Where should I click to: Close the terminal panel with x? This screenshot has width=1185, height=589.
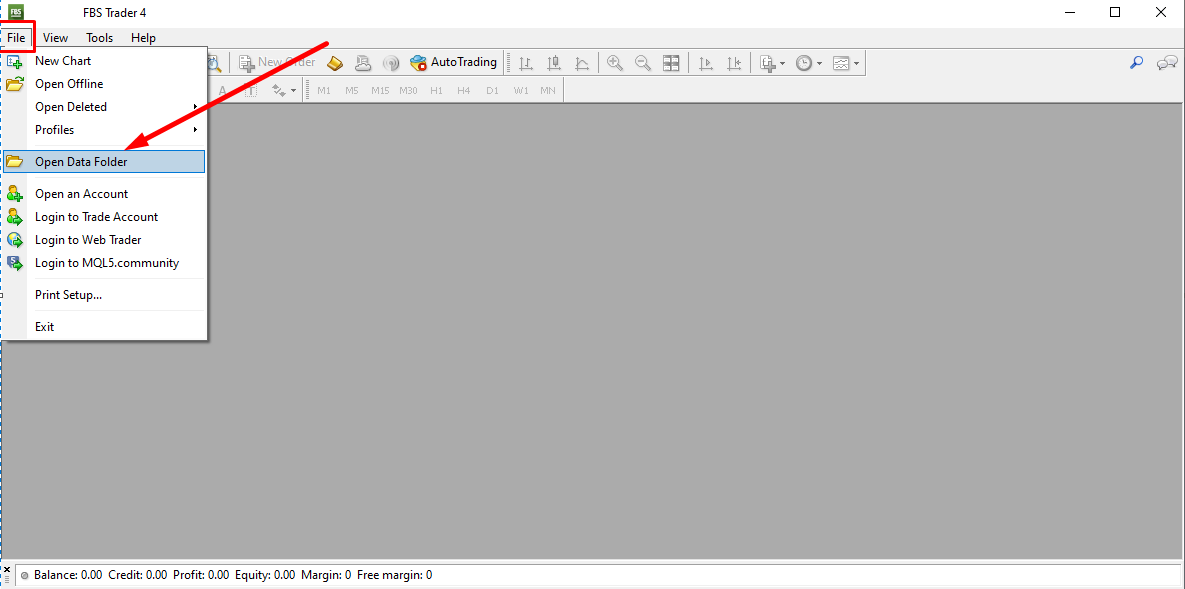click(x=7, y=569)
